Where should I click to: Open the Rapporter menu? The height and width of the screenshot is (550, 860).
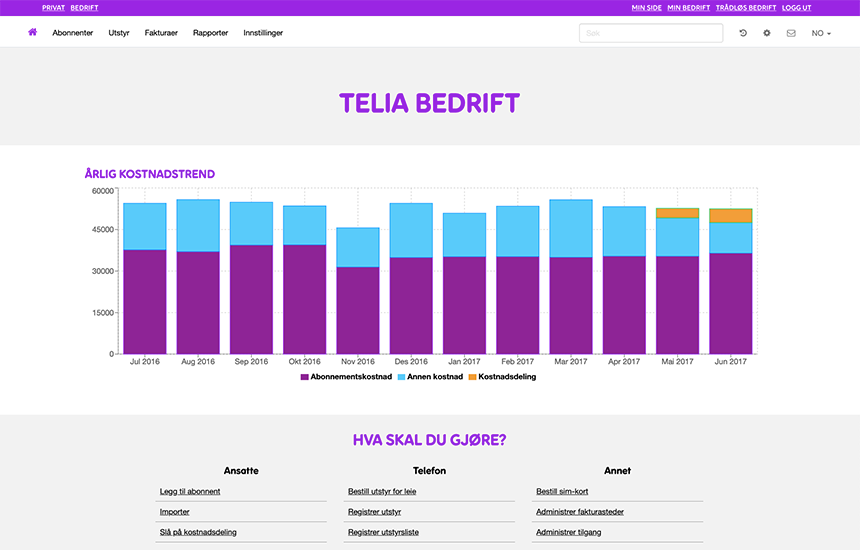pyautogui.click(x=210, y=33)
